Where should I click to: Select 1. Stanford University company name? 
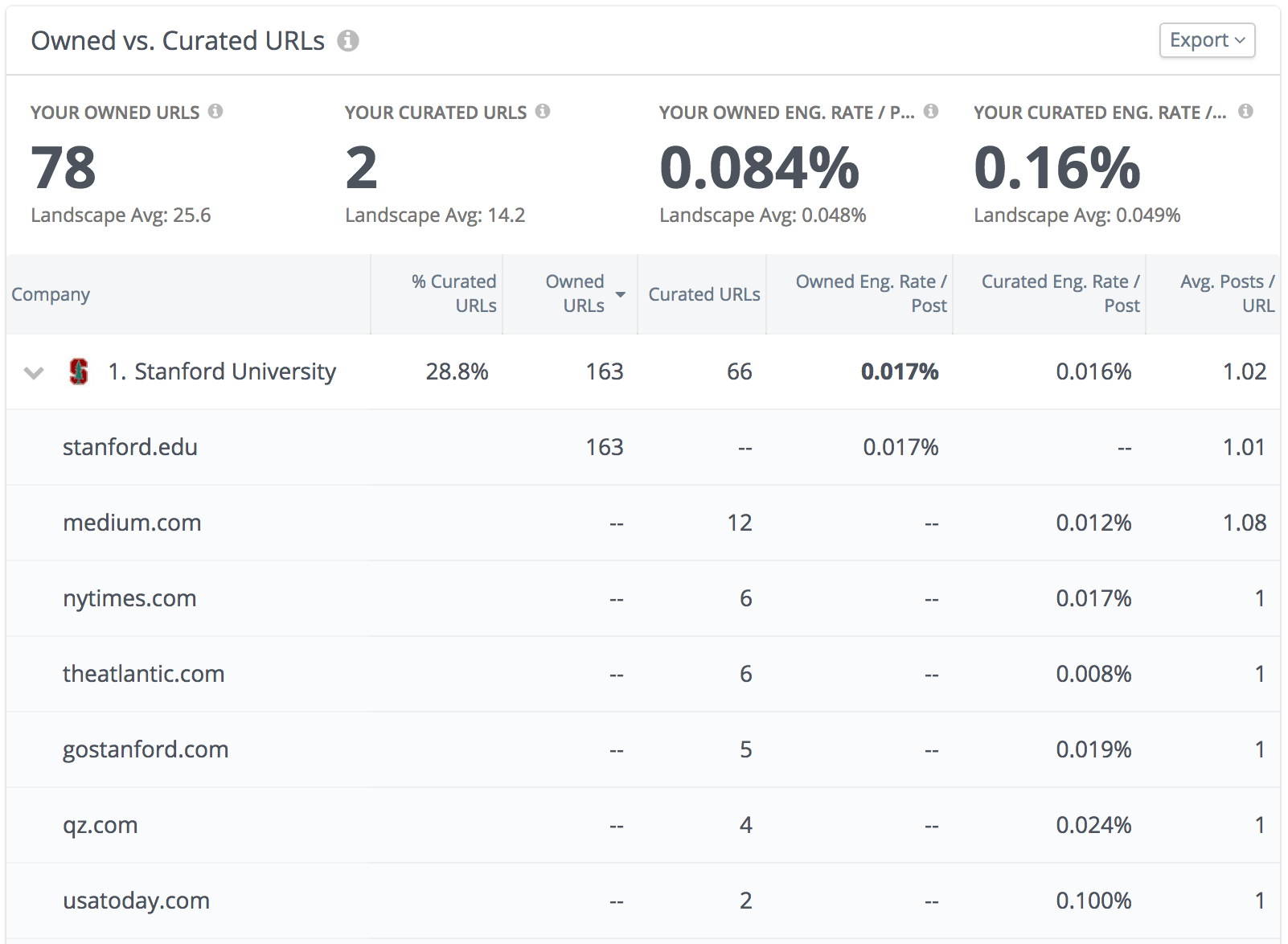click(222, 371)
